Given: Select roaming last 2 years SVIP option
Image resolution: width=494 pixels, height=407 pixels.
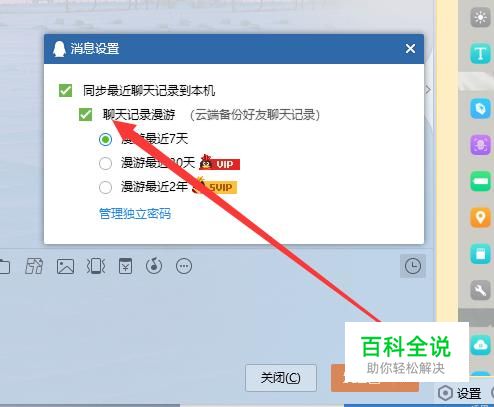Looking at the screenshot, I should pyautogui.click(x=105, y=187).
